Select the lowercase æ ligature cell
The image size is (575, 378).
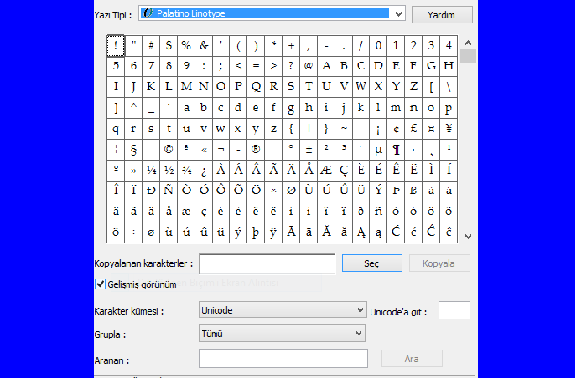(186, 212)
